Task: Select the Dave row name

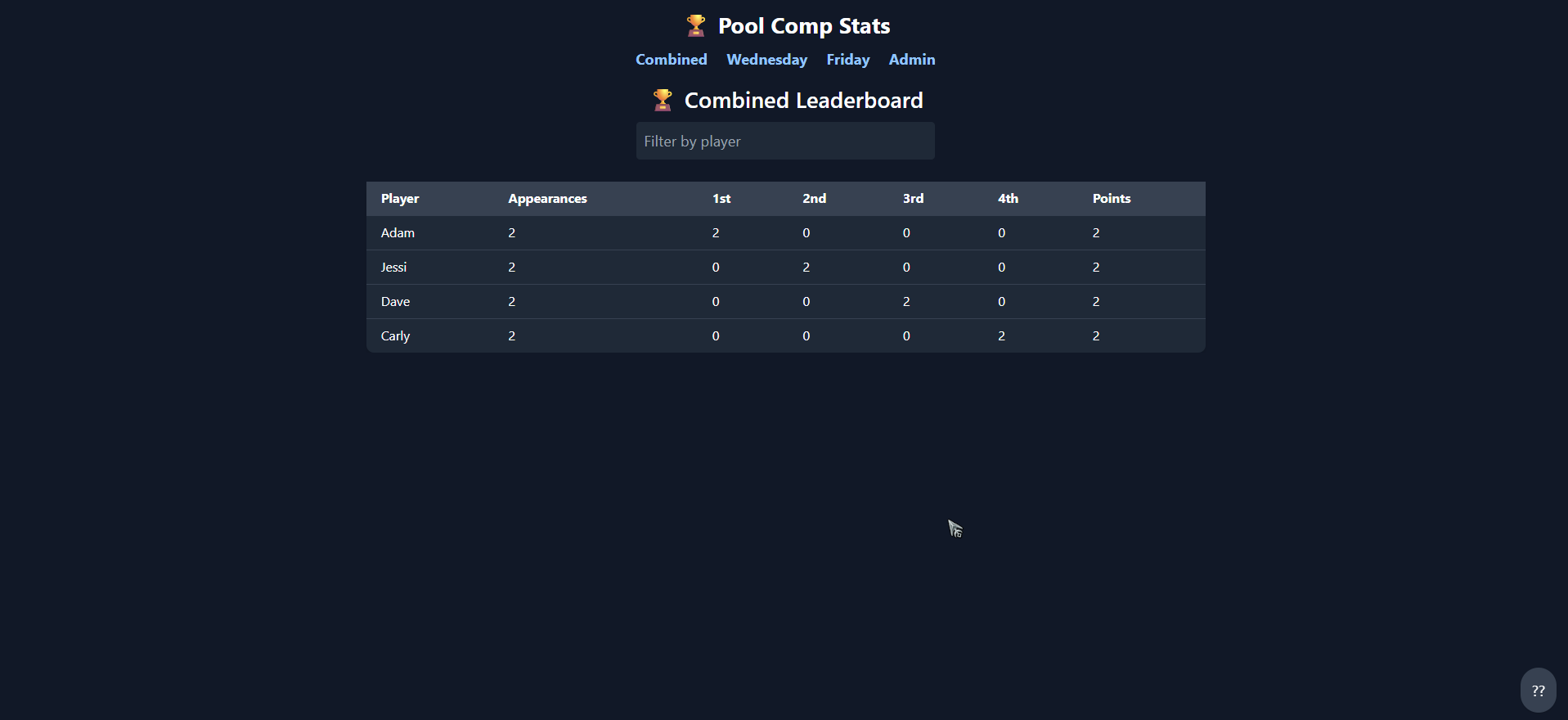Action: (x=395, y=302)
